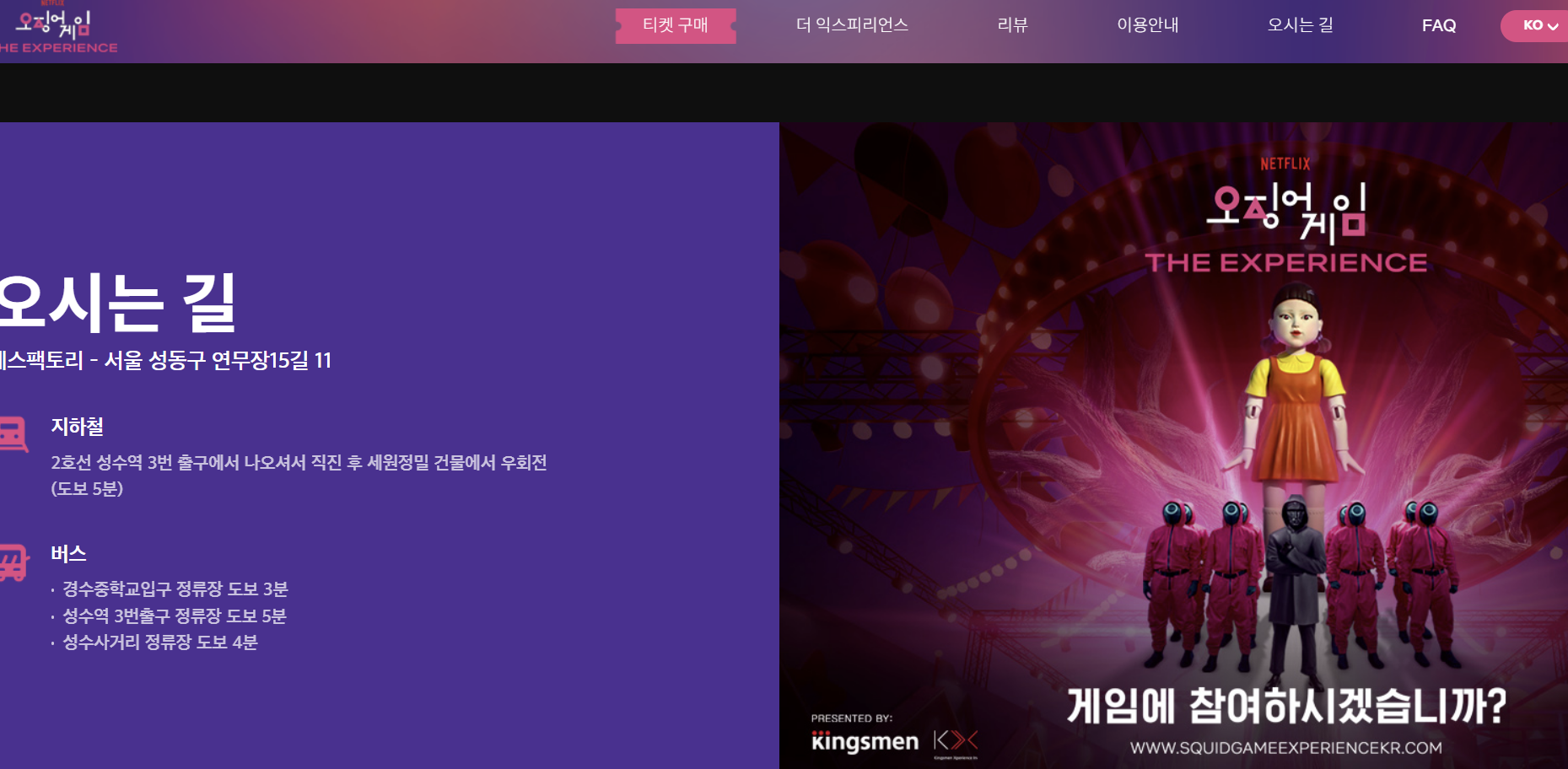Click the 티켓 구매 ticket button
The height and width of the screenshot is (769, 1568).
(676, 25)
